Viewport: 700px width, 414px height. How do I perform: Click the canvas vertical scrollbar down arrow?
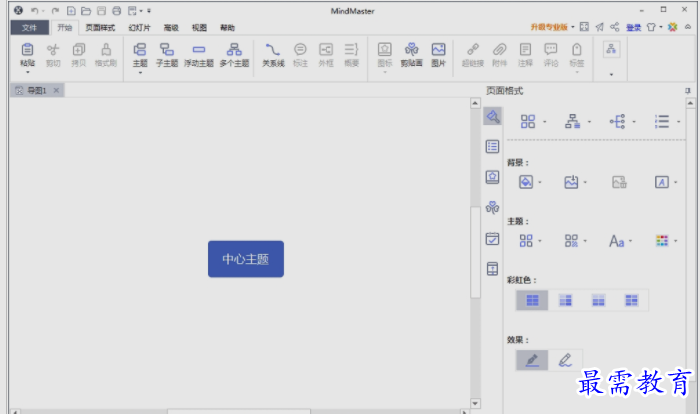(475, 403)
